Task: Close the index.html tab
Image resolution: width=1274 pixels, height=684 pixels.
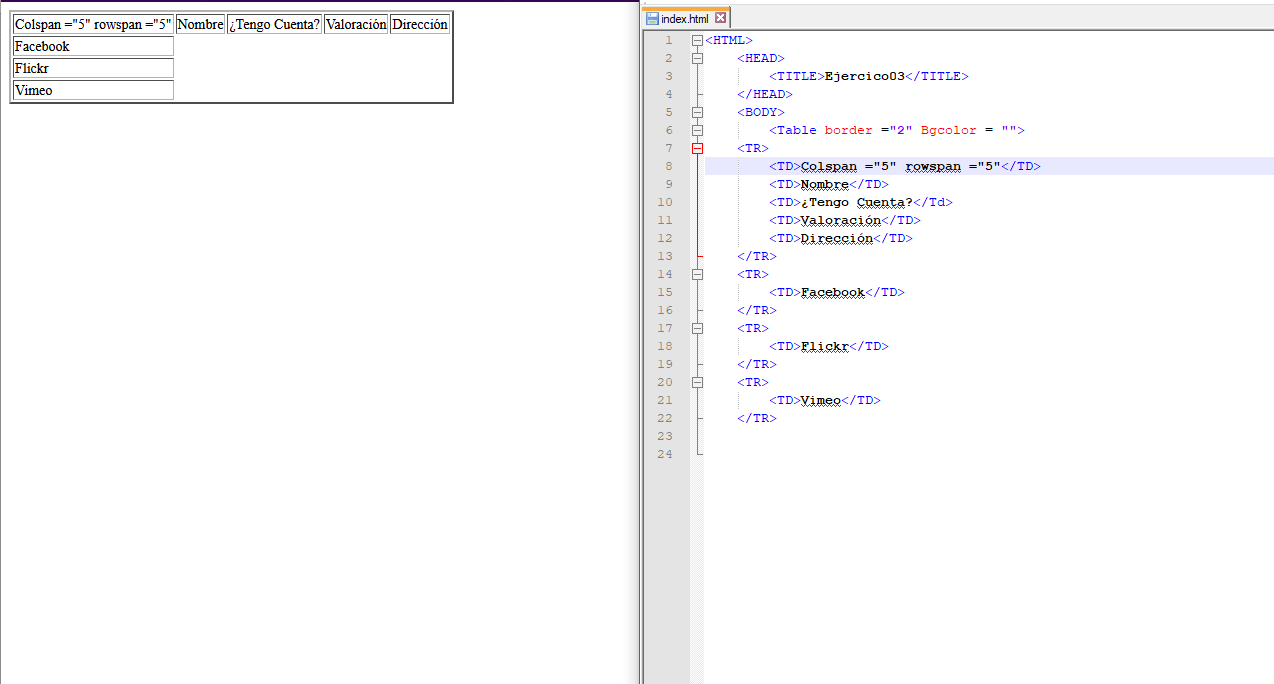Action: click(720, 19)
